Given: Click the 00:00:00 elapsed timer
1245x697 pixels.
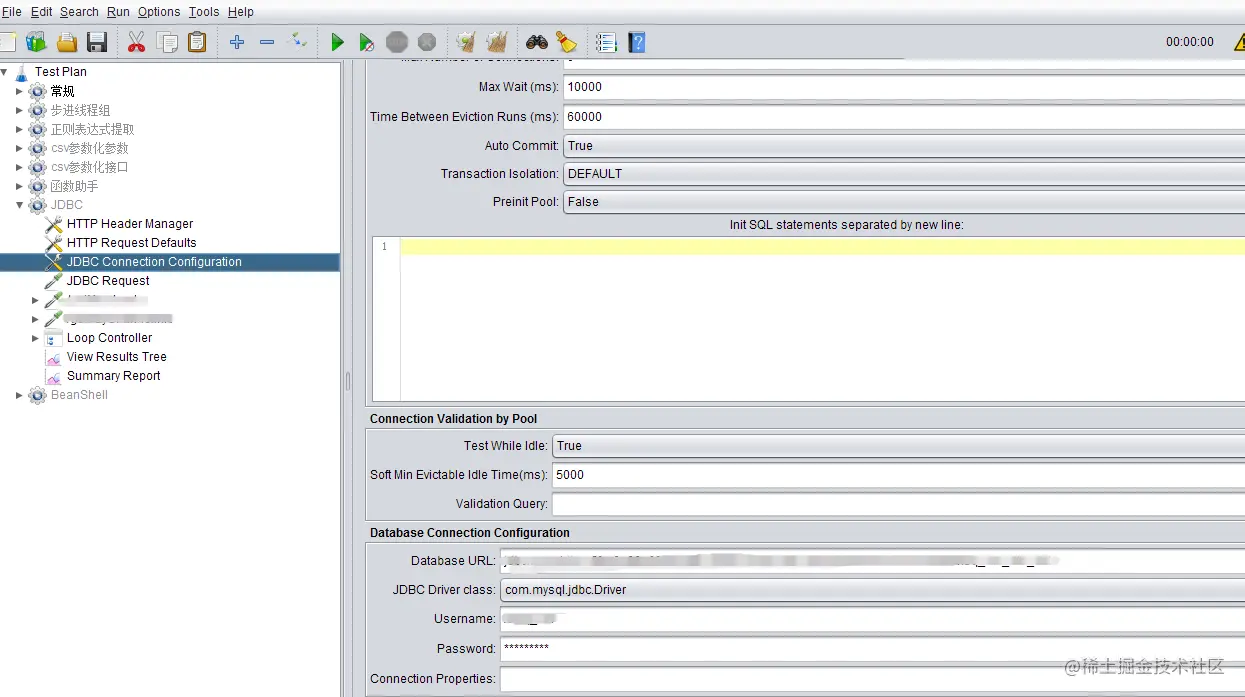Looking at the screenshot, I should (x=1190, y=42).
